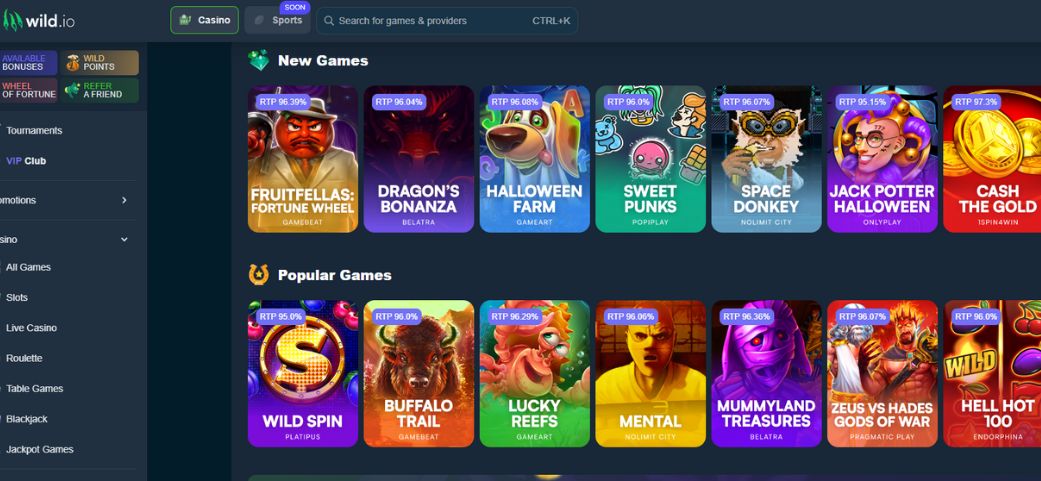Screen dimensions: 1041x481
Task: Select Live Casino in the sidebar
Action: point(31,328)
